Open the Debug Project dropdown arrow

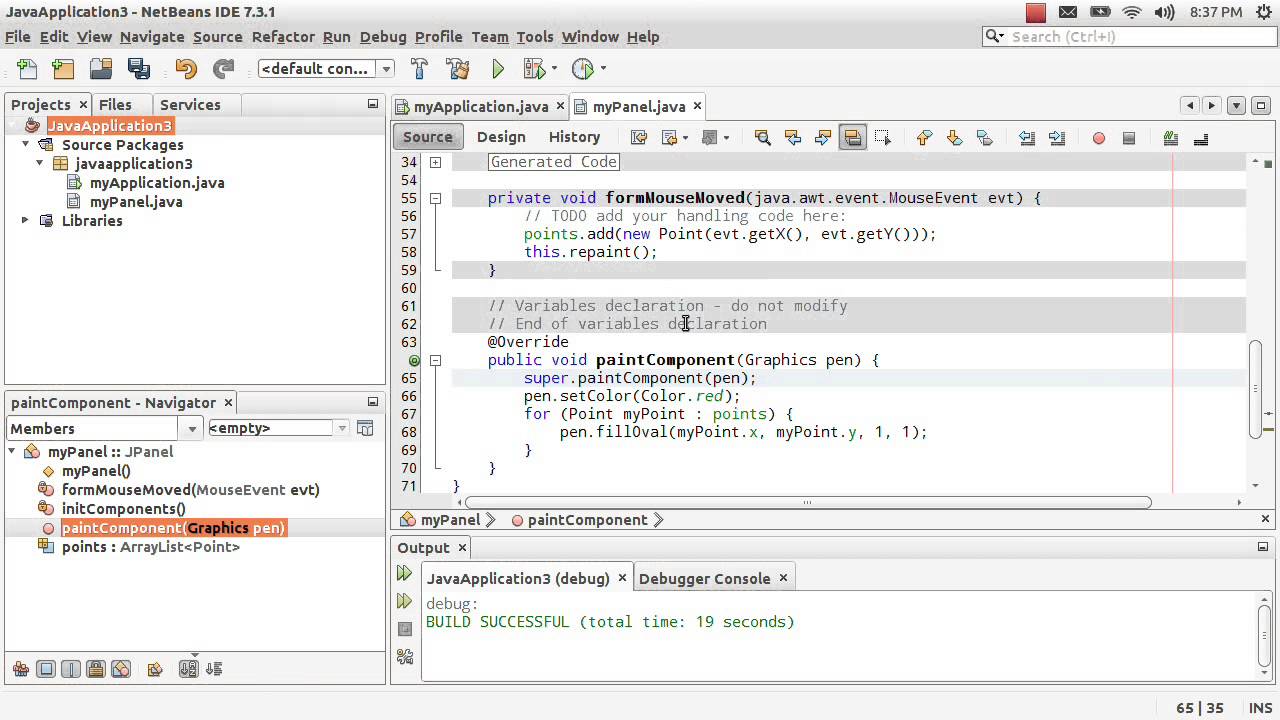tap(554, 69)
